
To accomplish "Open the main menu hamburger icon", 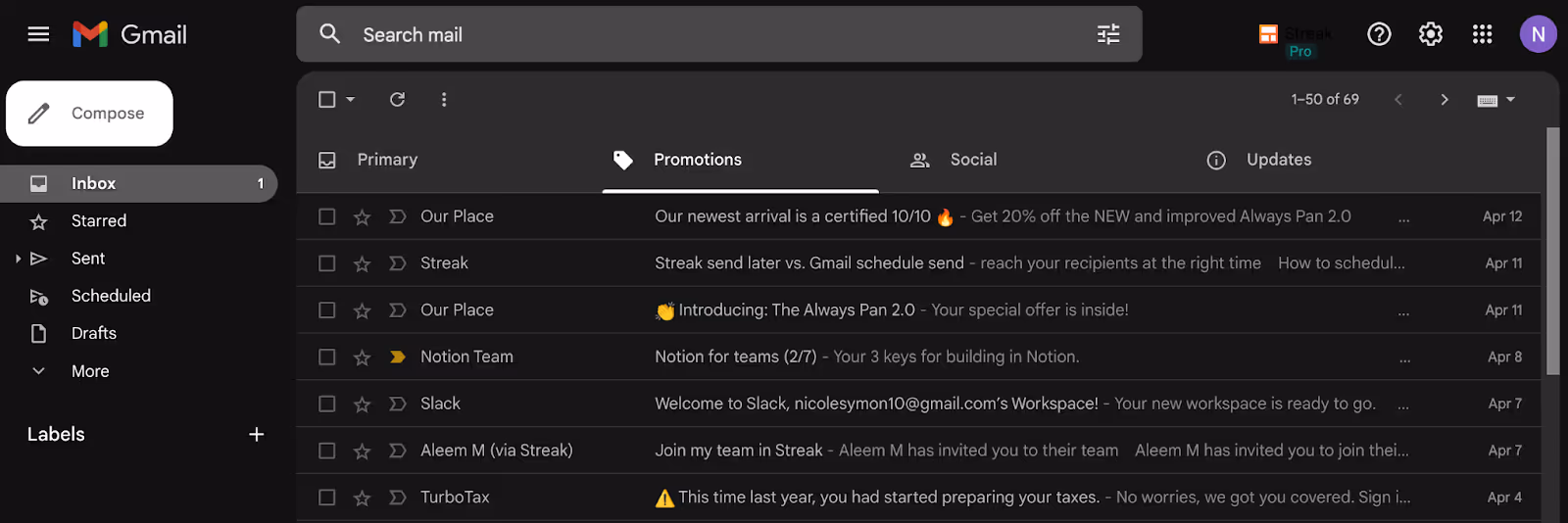I will (38, 34).
